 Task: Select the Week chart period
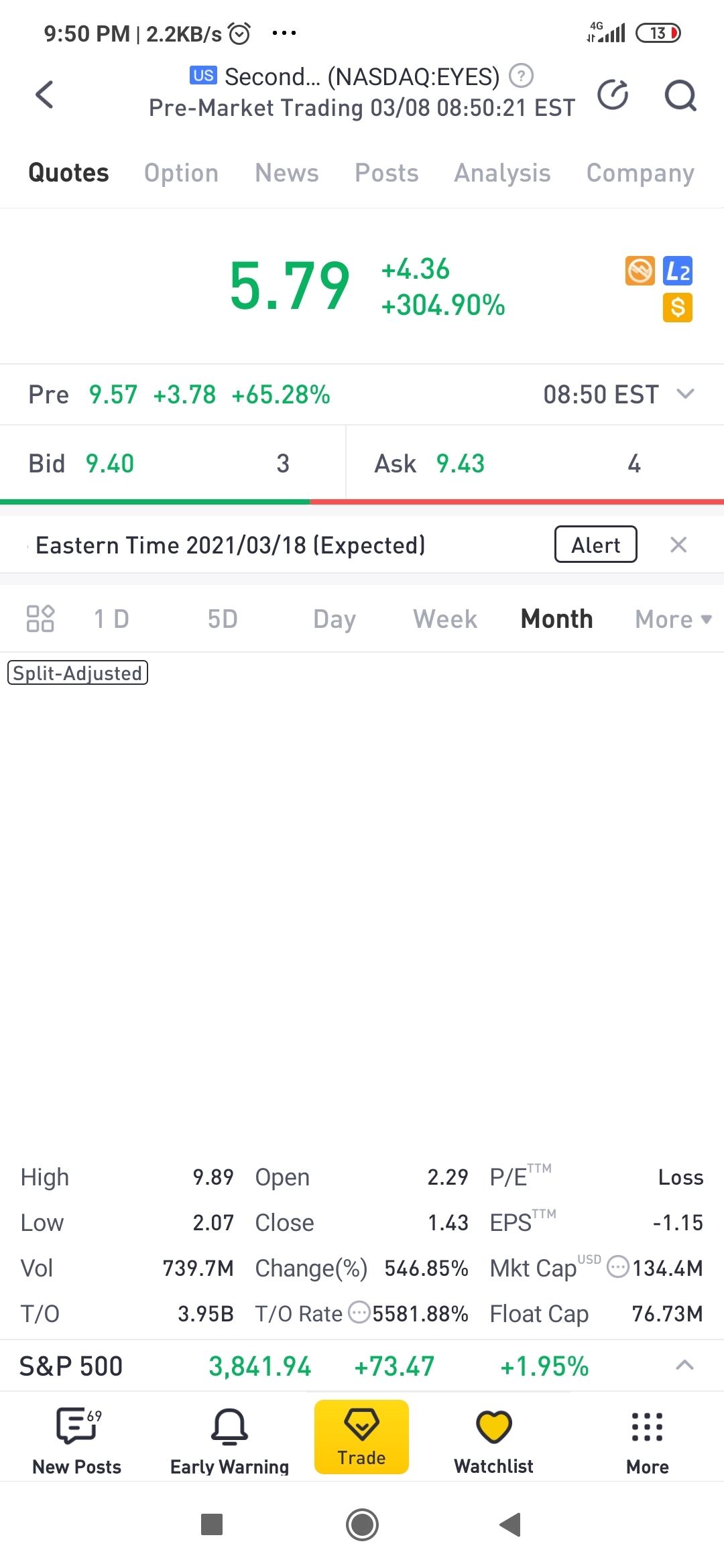(445, 619)
